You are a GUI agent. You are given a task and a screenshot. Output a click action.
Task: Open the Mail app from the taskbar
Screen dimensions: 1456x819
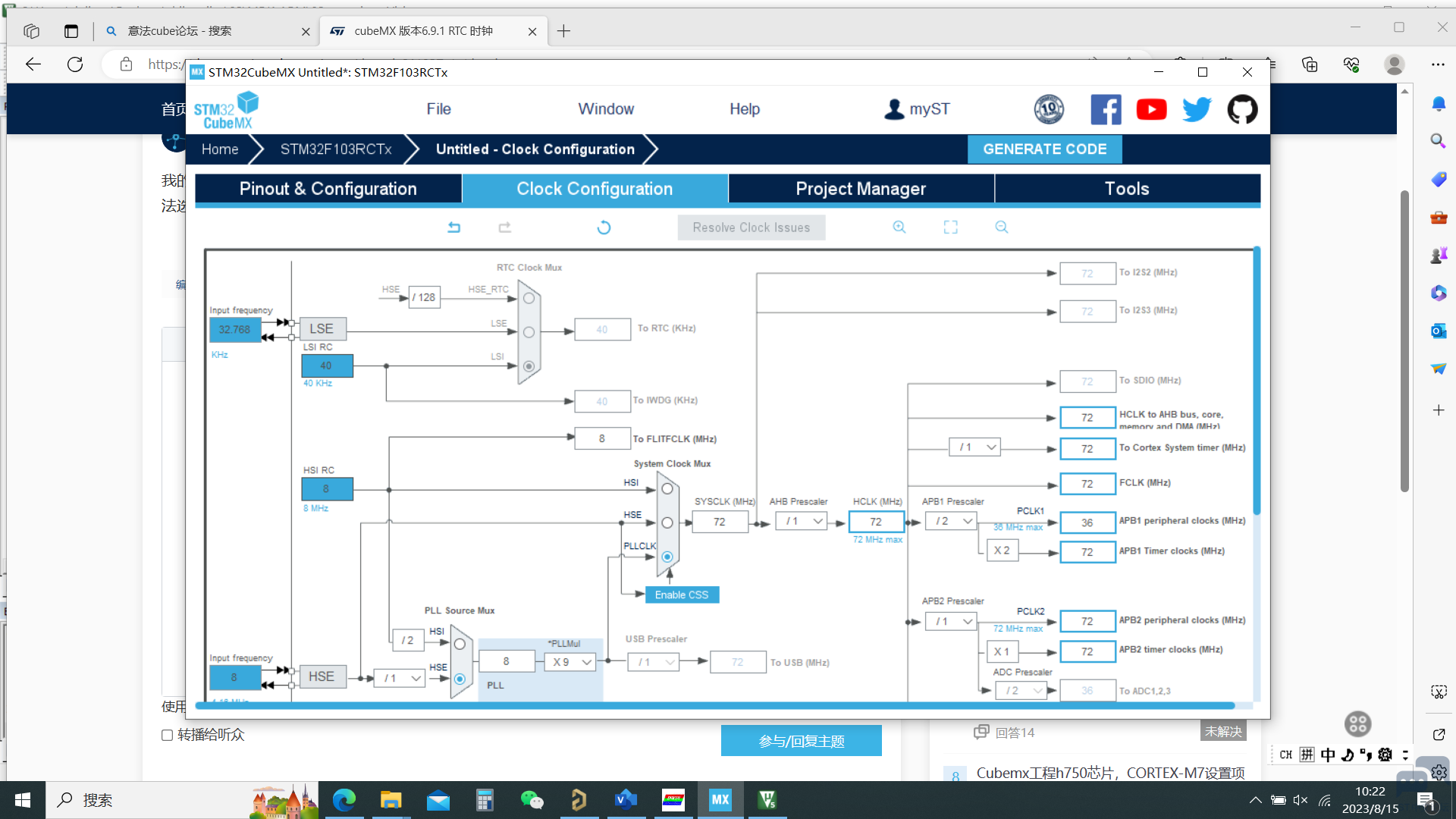point(438,800)
